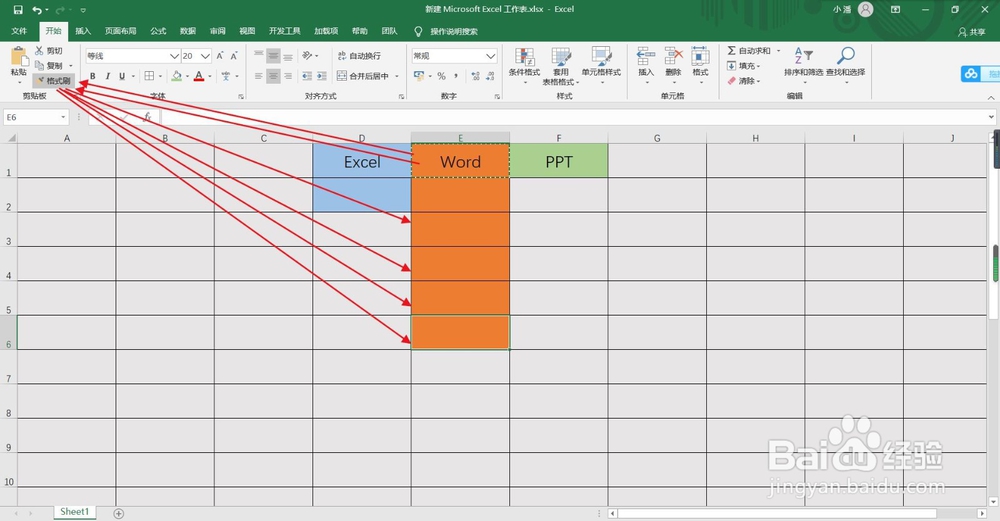Click the Comma Style icon
1000x521 pixels.
point(457,76)
